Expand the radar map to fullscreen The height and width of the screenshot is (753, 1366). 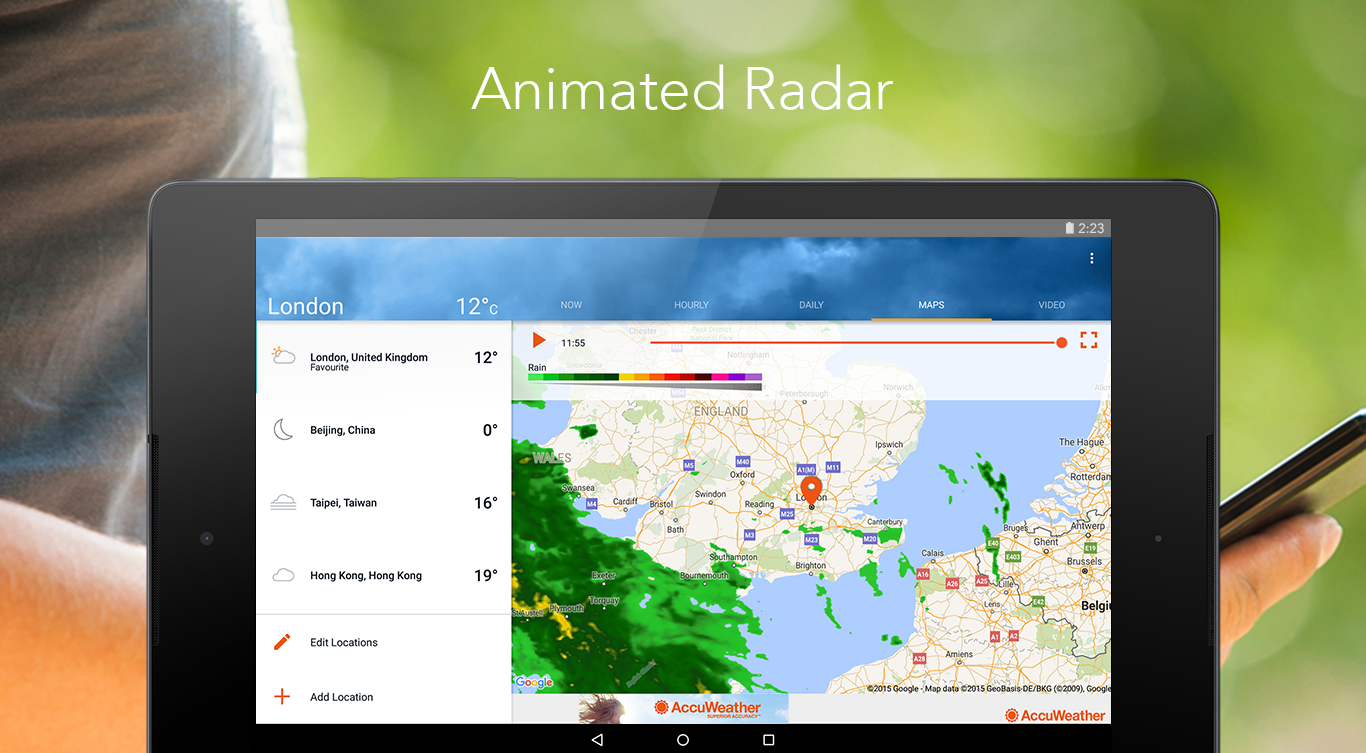[1088, 340]
